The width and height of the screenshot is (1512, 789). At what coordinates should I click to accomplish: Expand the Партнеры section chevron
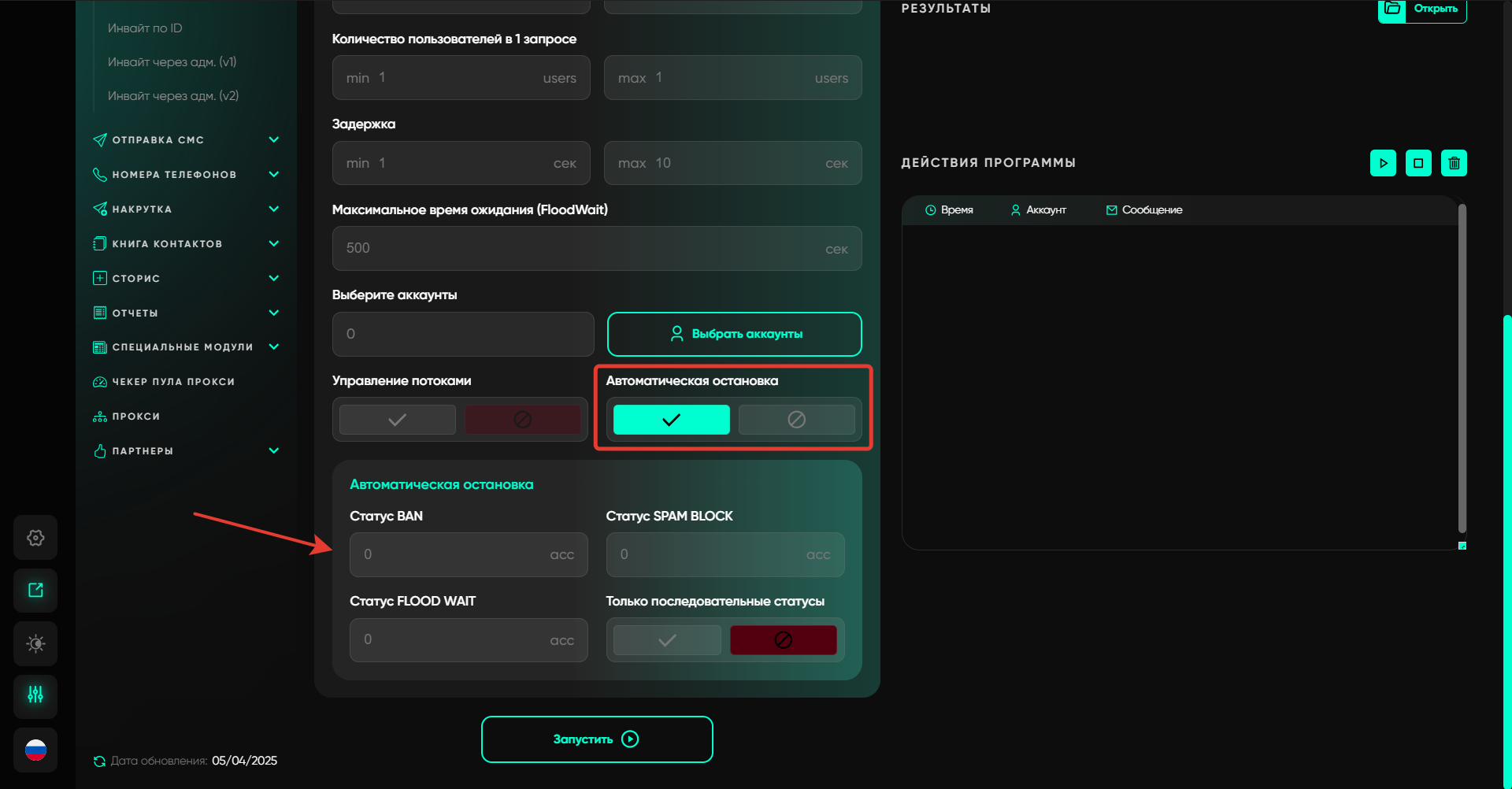[x=274, y=451]
